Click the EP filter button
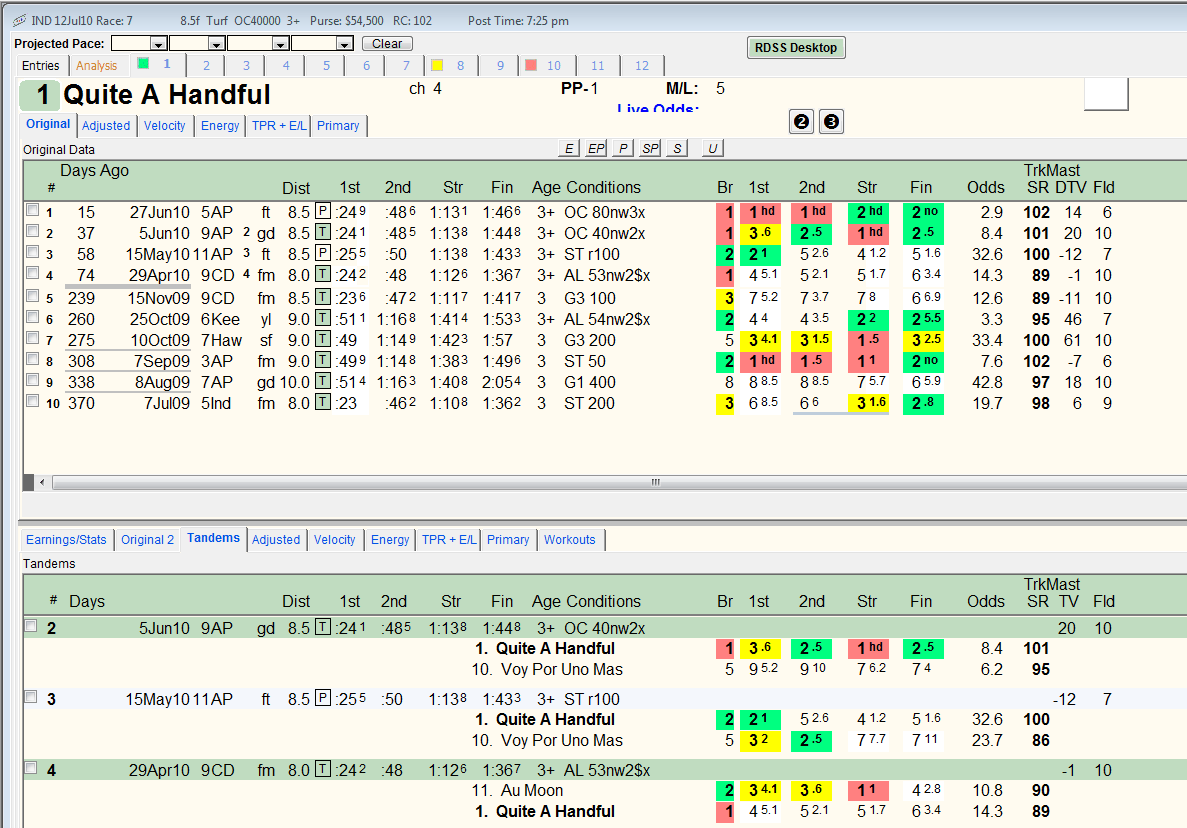Image resolution: width=1187 pixels, height=828 pixels. [597, 148]
